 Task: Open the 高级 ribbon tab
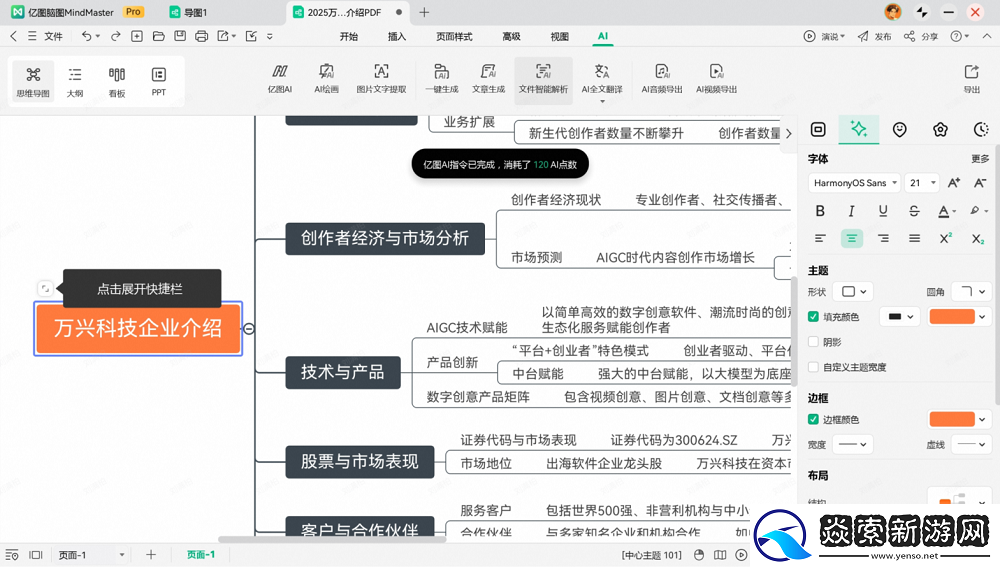coord(511,36)
